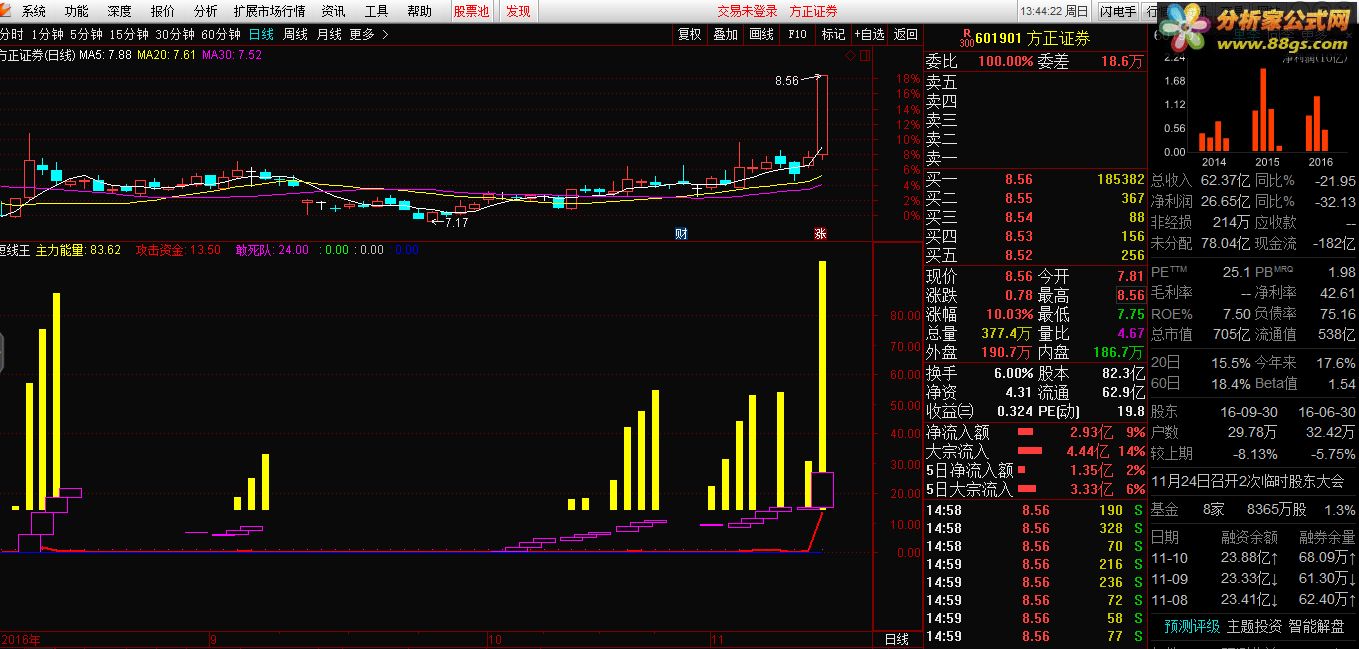Switch to the 5分钟 period tab
1359x649 pixels.
coord(87,34)
